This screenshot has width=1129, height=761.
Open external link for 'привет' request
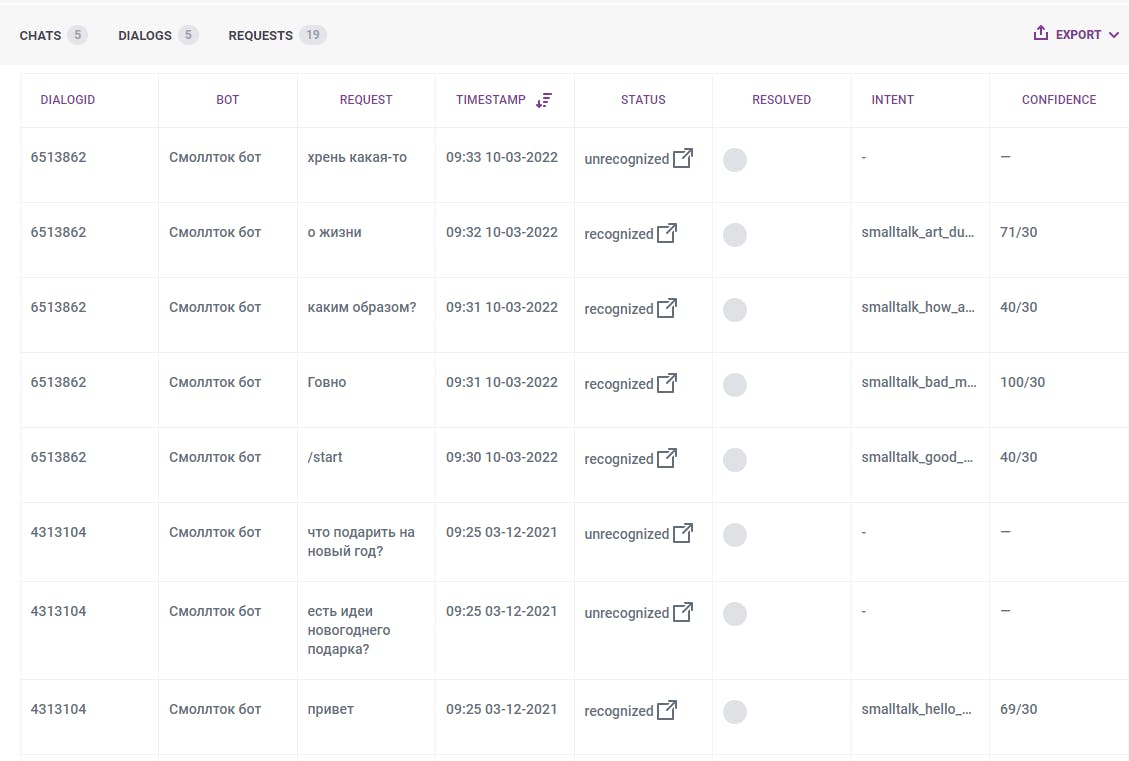667,710
